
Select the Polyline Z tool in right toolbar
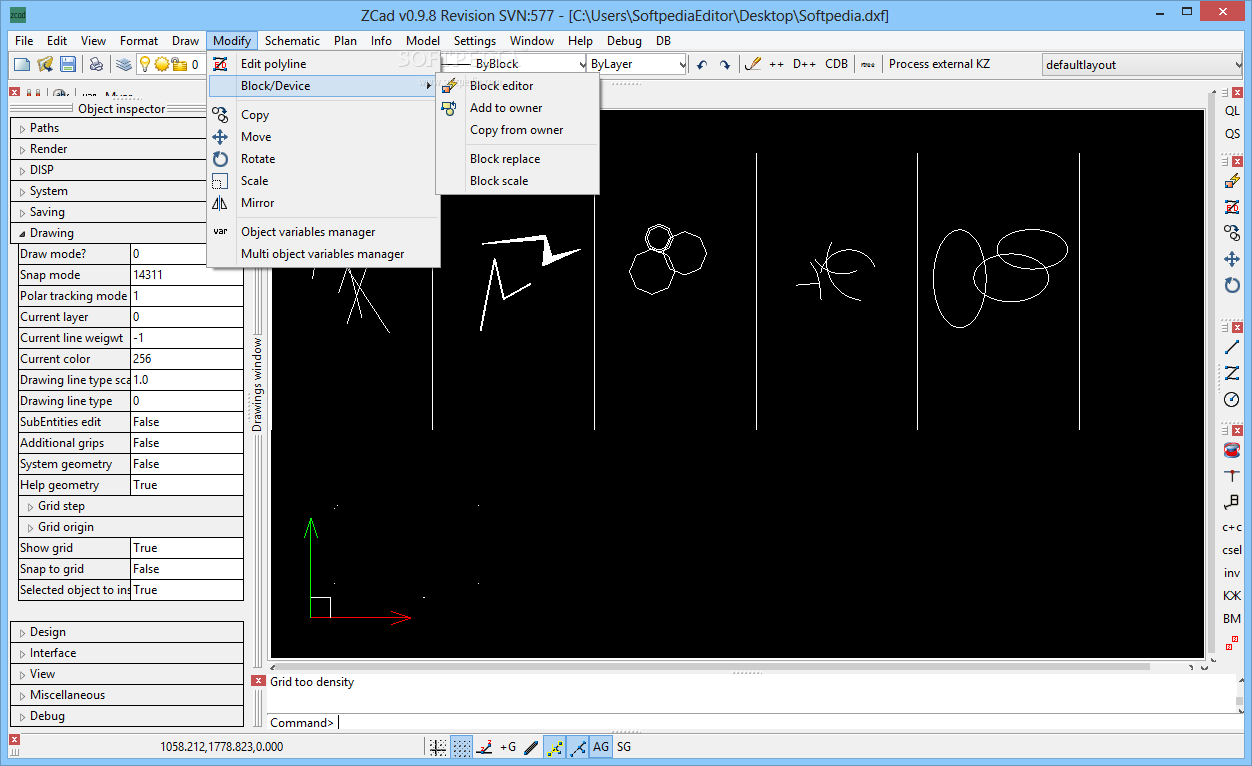[1232, 373]
